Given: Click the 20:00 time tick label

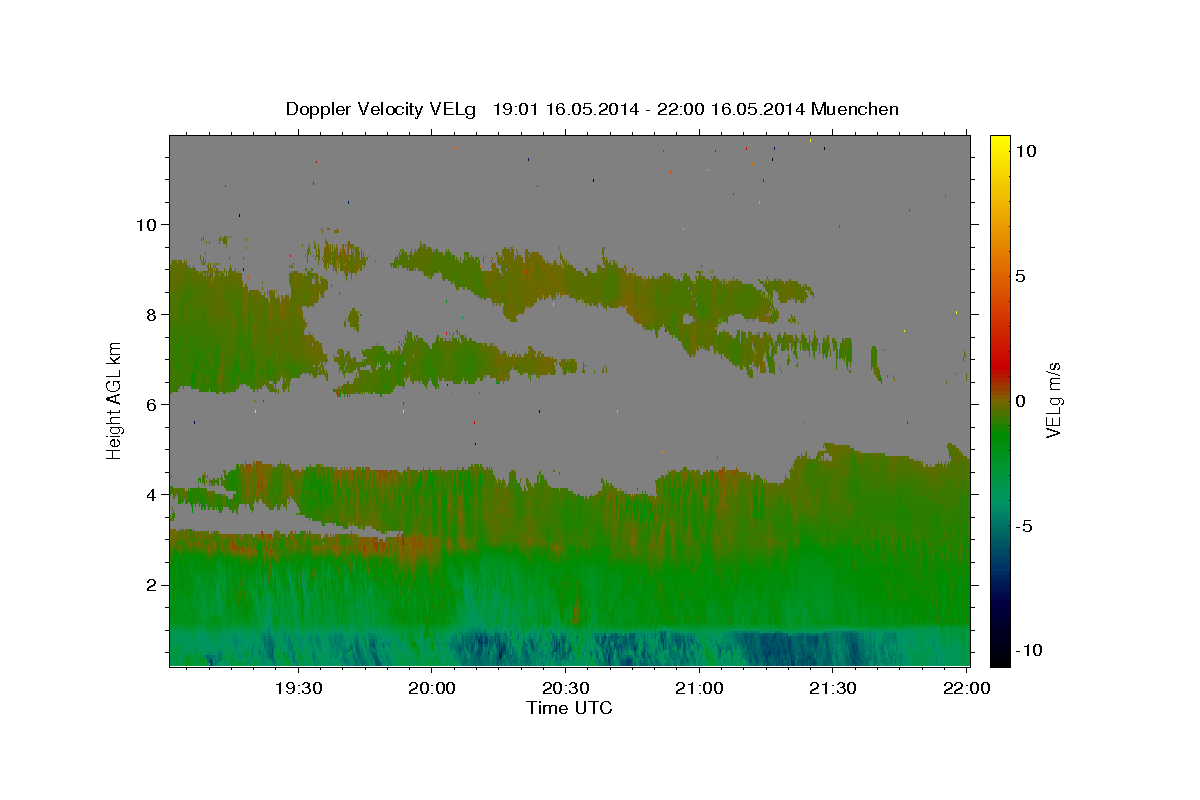Looking at the screenshot, I should 432,688.
